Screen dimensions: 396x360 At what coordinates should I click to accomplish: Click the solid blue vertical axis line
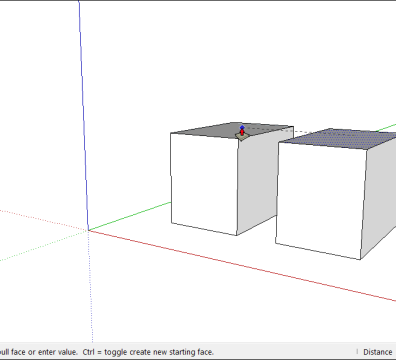coord(83,115)
